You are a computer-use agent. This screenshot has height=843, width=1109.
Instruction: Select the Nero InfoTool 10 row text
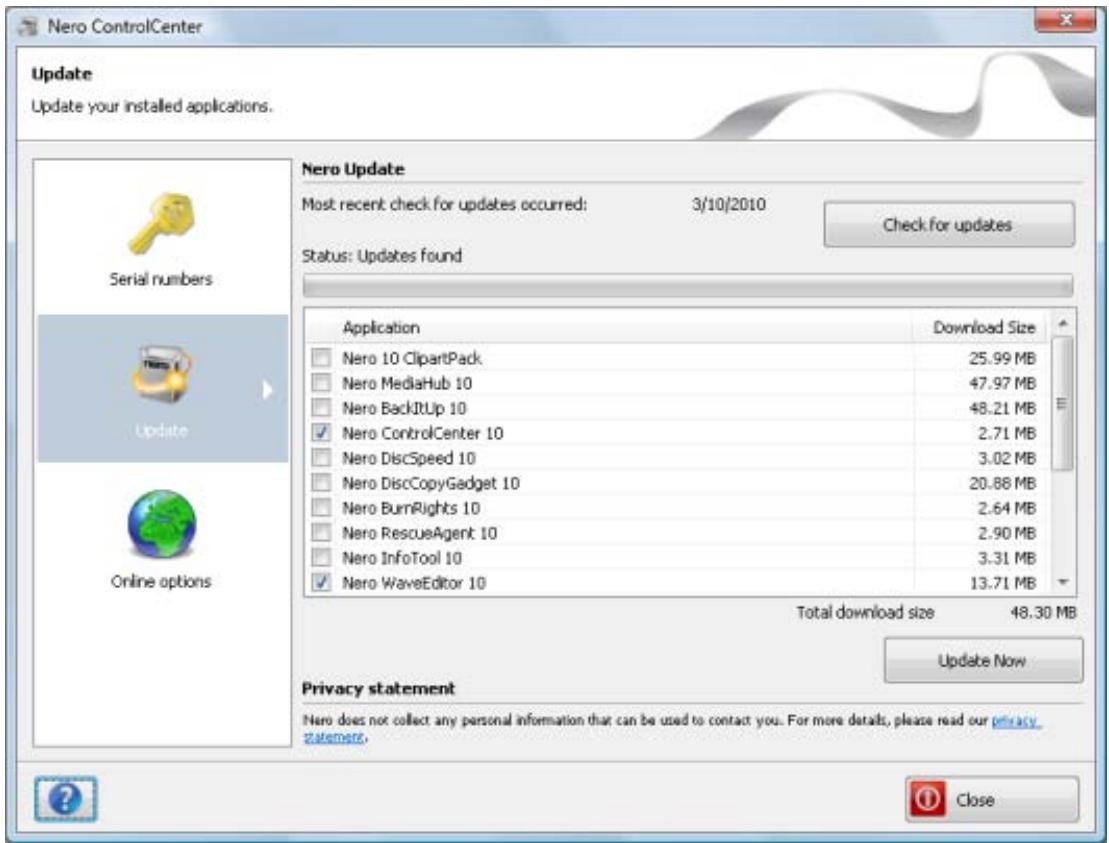coord(402,558)
